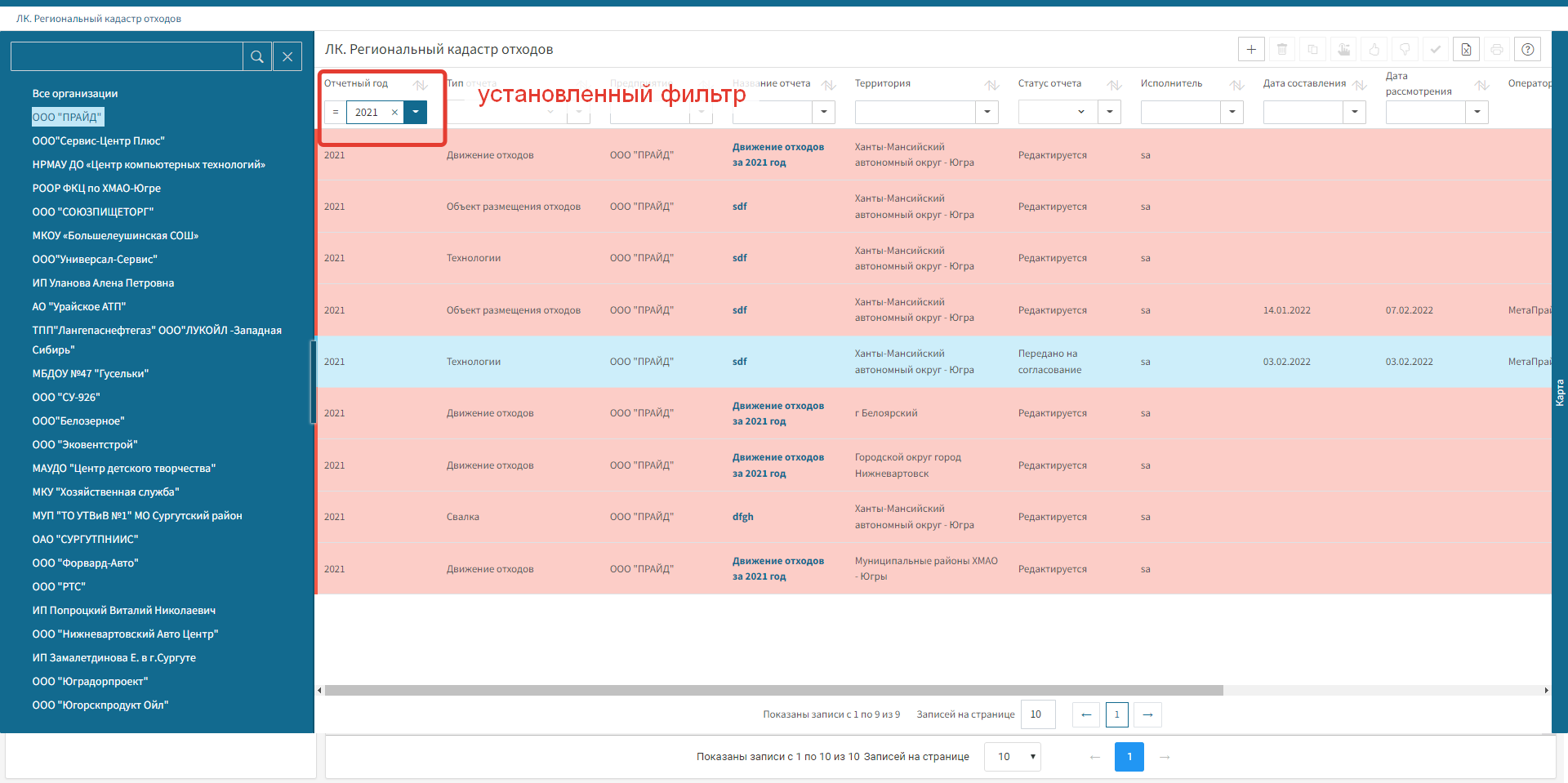This screenshot has height=783, width=1568.
Task: Select ООО "СОЮЗПИЩЕТОРГ" organization
Action: point(93,212)
